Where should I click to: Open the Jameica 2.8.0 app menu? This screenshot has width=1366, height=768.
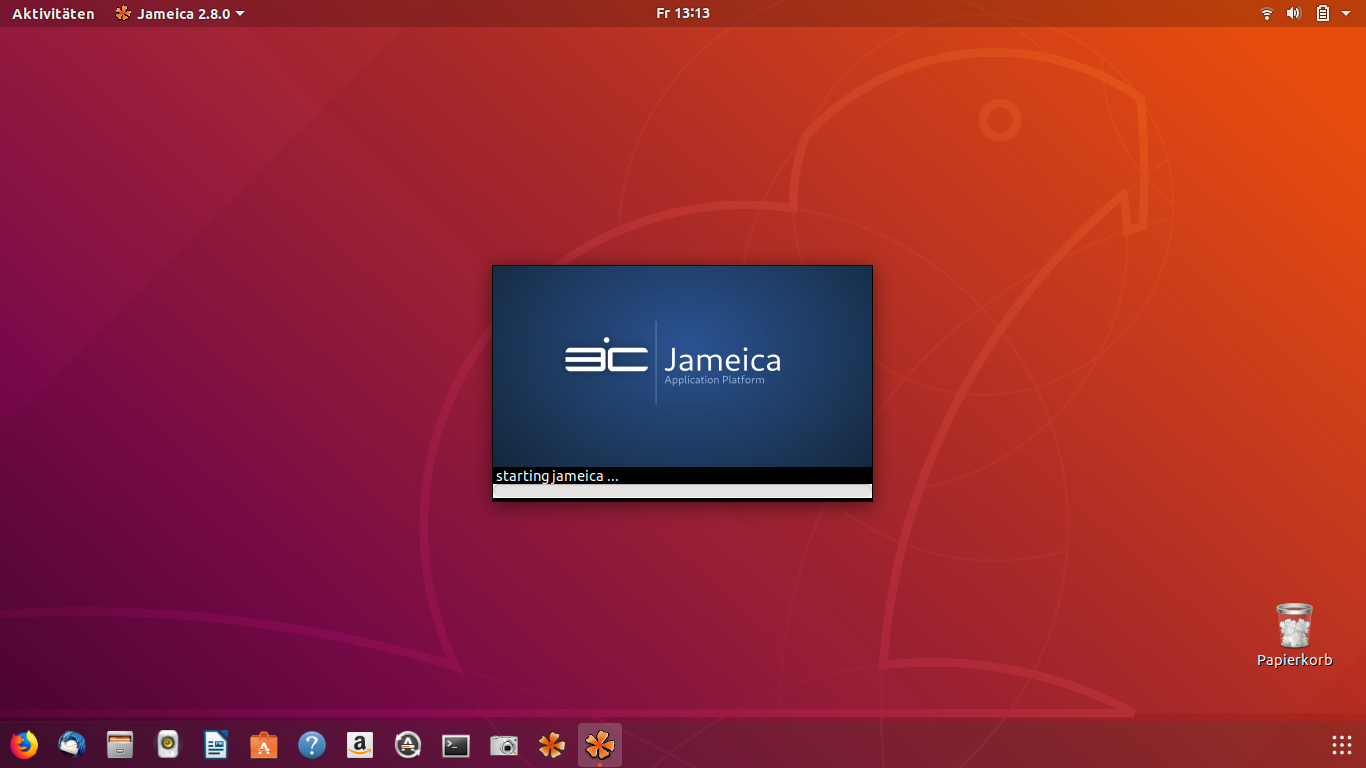180,13
